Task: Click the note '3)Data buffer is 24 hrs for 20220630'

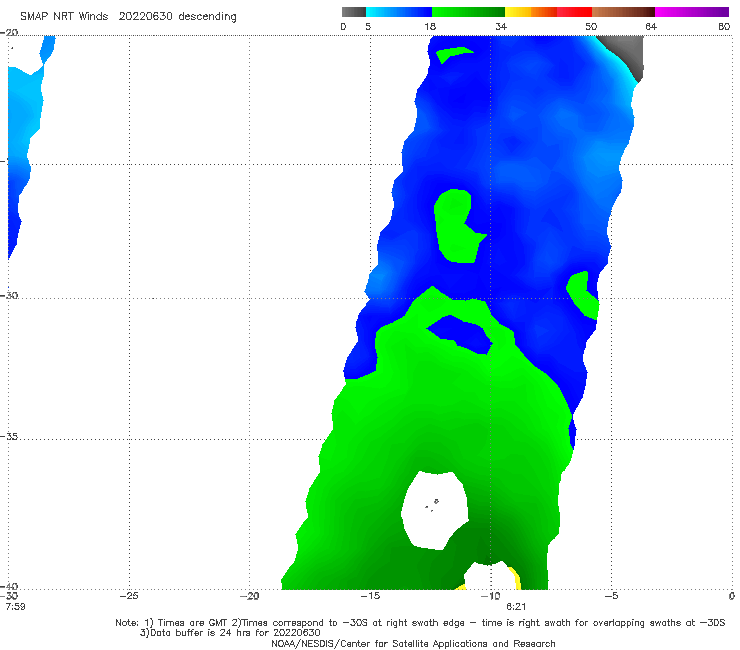Action: (x=230, y=633)
